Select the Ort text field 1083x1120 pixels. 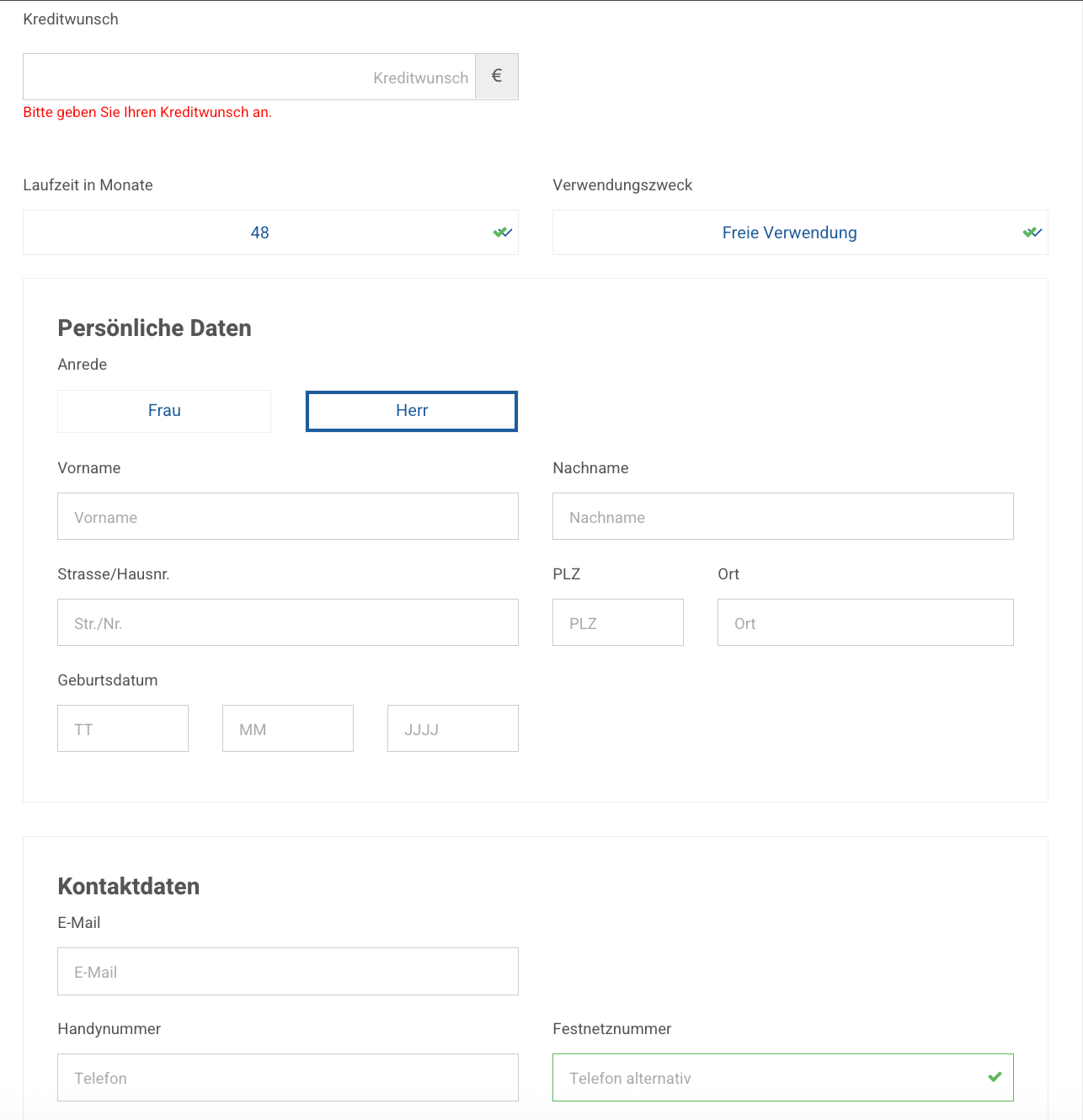click(865, 622)
